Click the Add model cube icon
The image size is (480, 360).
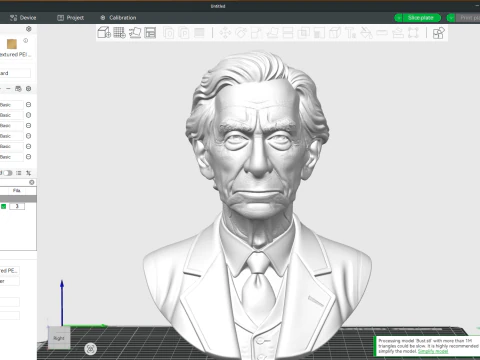click(104, 33)
